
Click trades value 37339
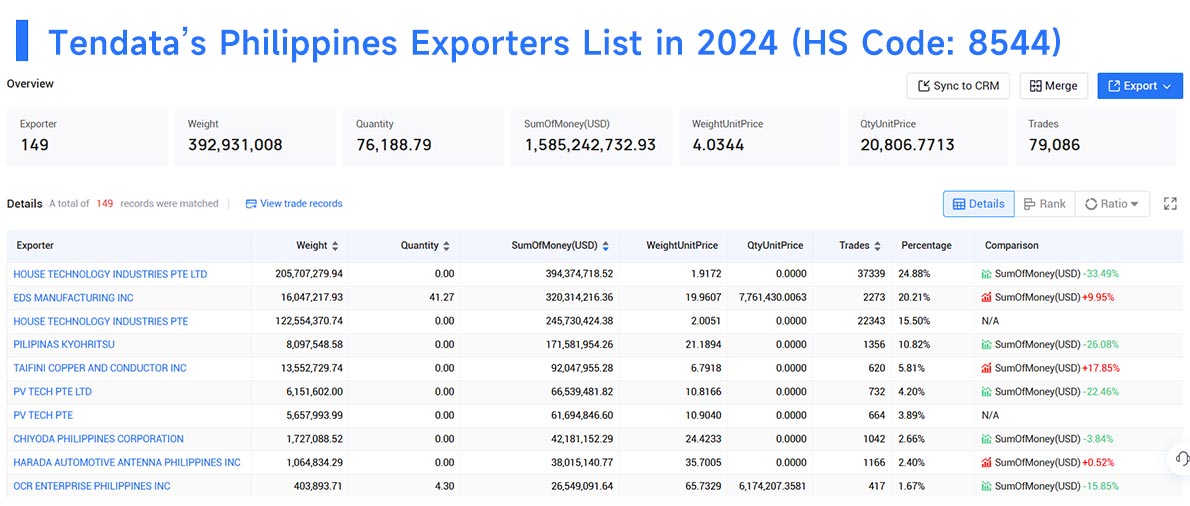point(870,274)
